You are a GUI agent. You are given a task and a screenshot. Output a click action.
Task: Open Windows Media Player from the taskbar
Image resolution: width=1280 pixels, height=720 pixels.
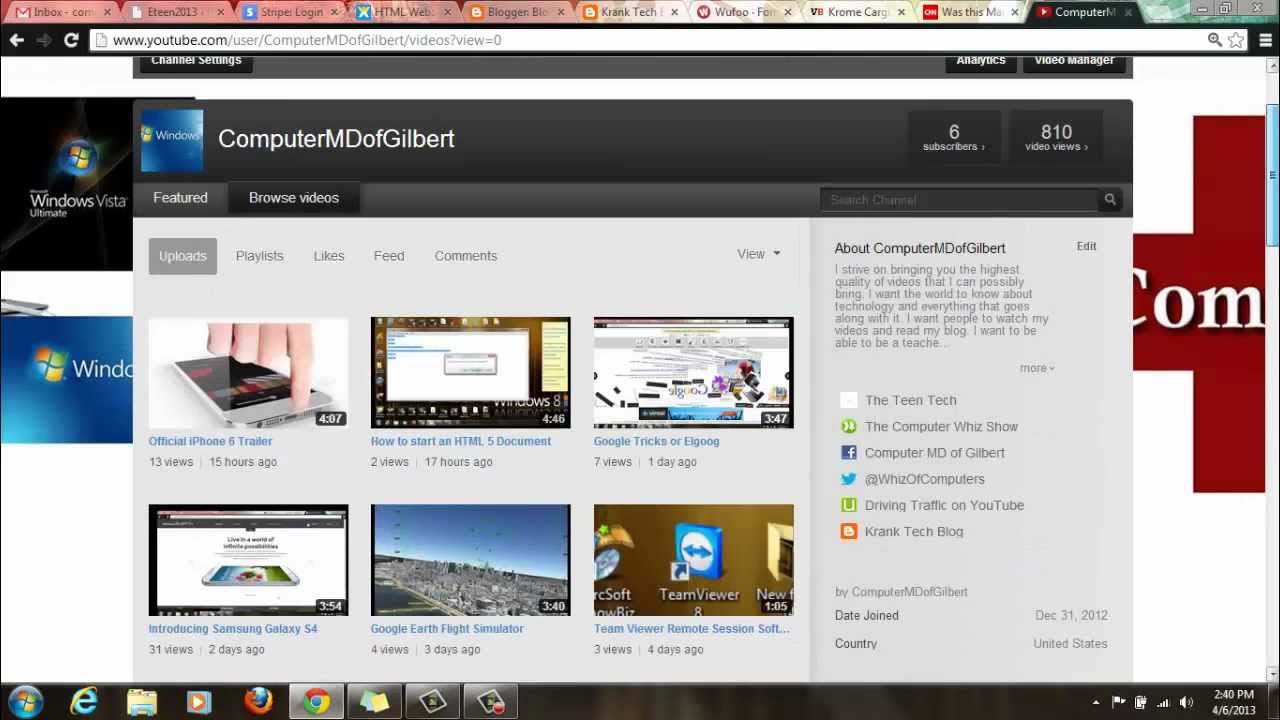[199, 702]
